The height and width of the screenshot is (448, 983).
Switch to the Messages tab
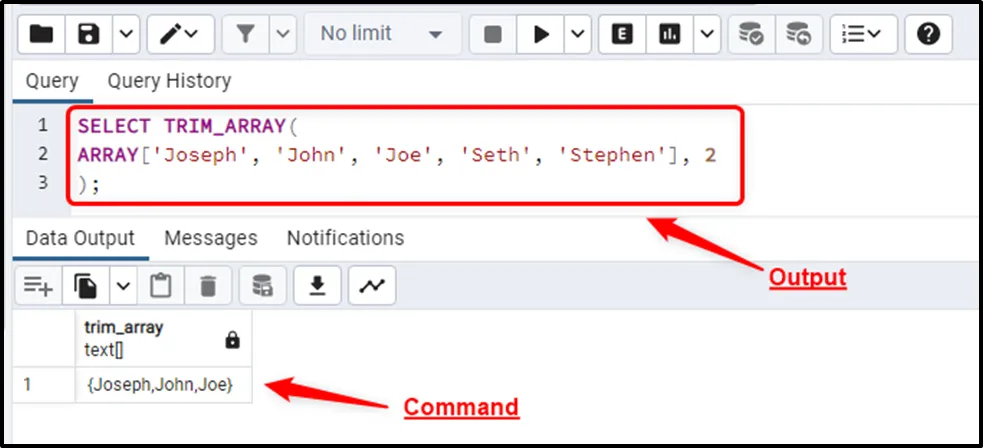click(210, 238)
